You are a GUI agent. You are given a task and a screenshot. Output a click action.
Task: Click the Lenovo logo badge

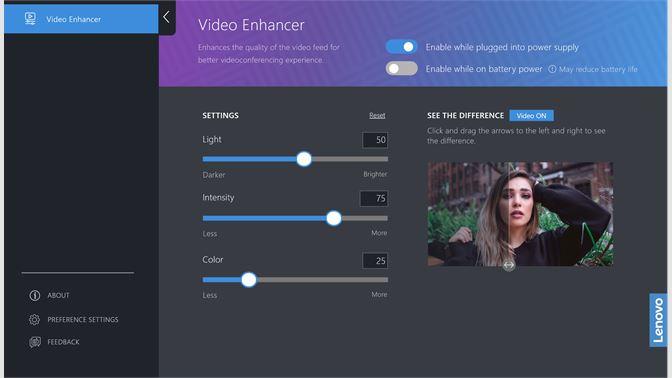click(x=658, y=320)
